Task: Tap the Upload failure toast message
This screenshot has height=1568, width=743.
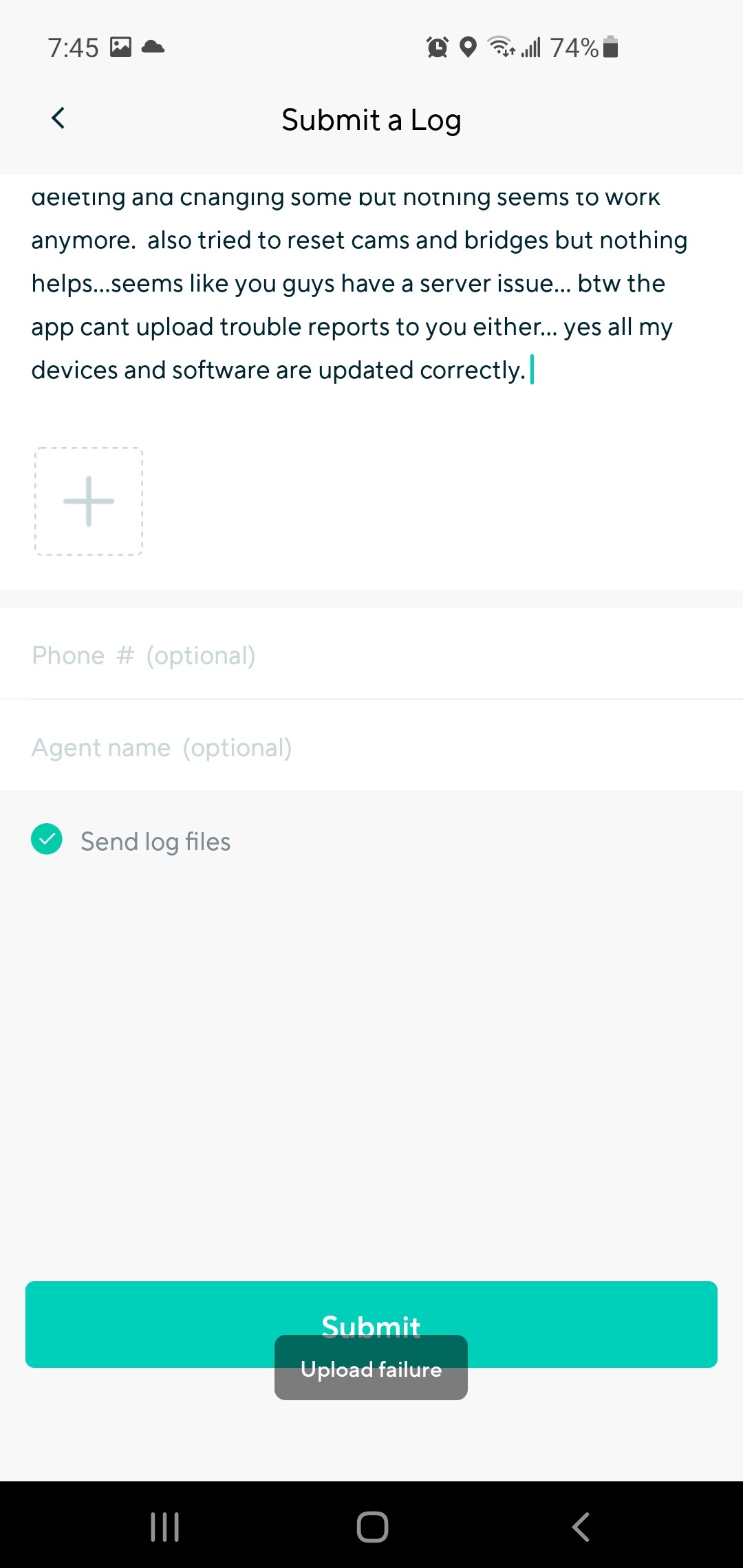Action: 371,1369
